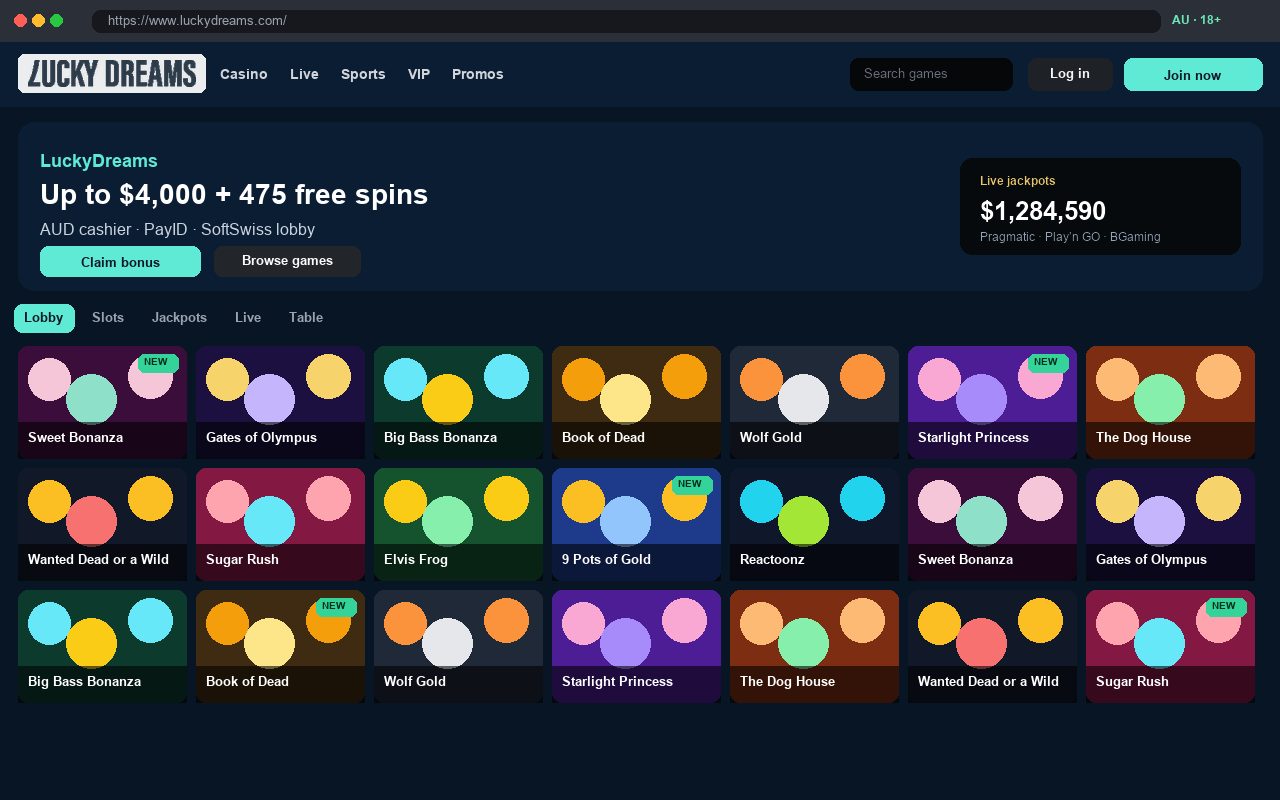Image resolution: width=1280 pixels, height=800 pixels.
Task: Click the Browse games button
Action: (x=287, y=261)
